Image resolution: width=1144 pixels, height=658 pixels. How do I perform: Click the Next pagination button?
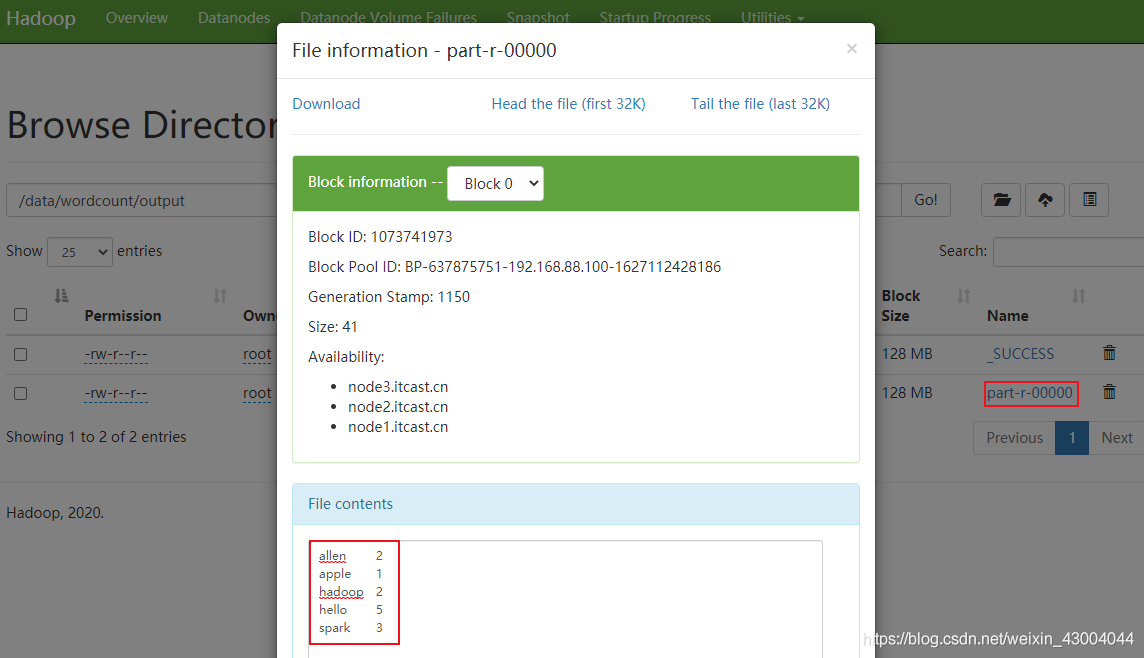pos(1116,438)
